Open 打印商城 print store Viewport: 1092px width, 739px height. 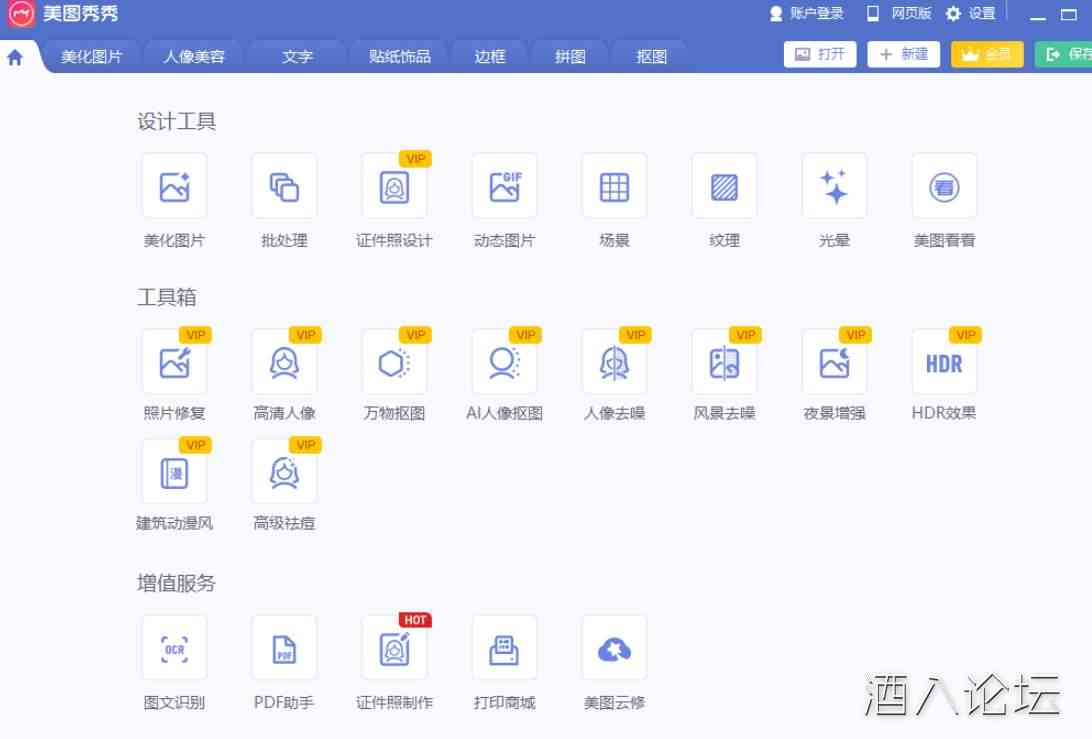click(504, 648)
